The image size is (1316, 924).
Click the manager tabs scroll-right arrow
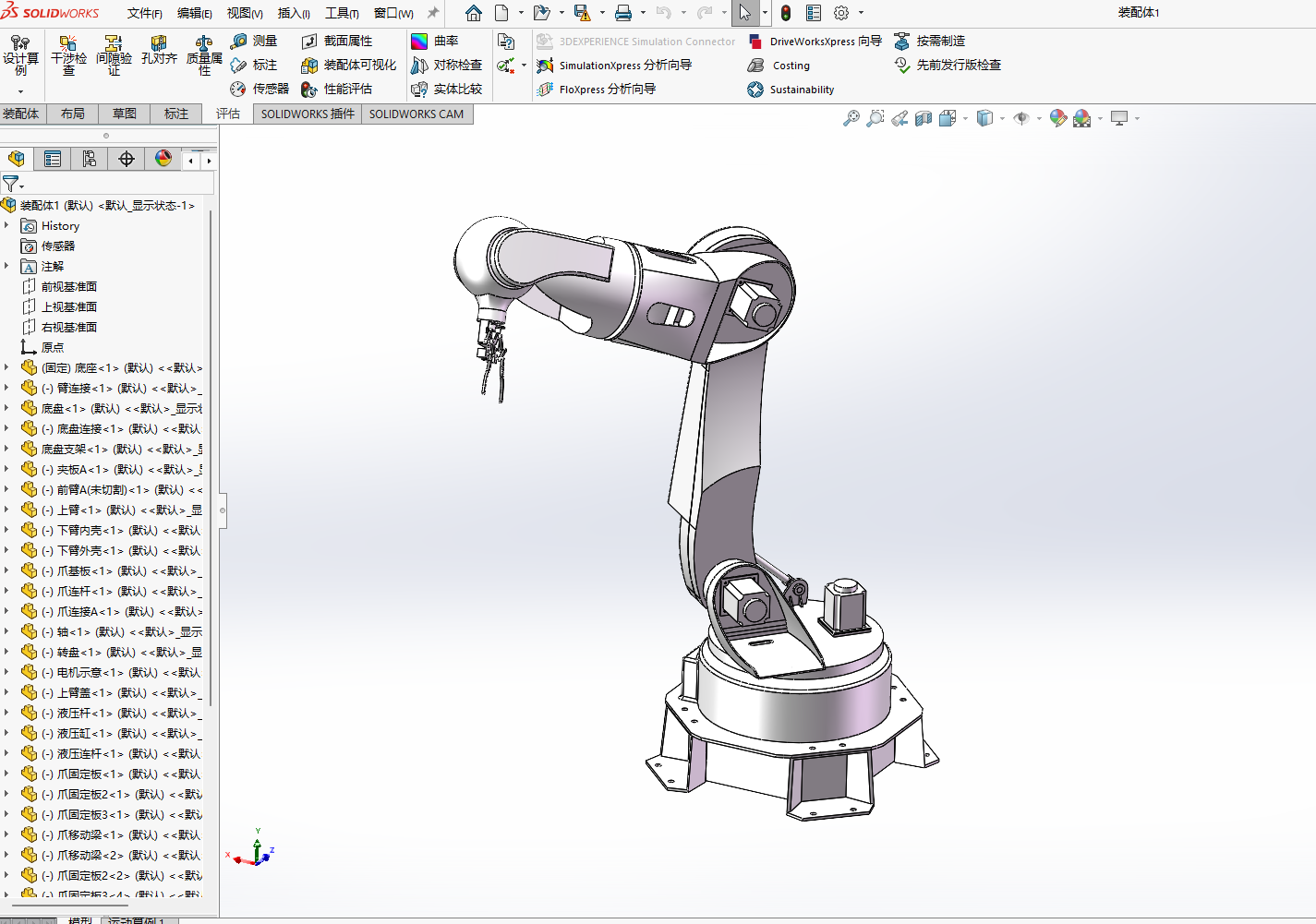click(210, 160)
